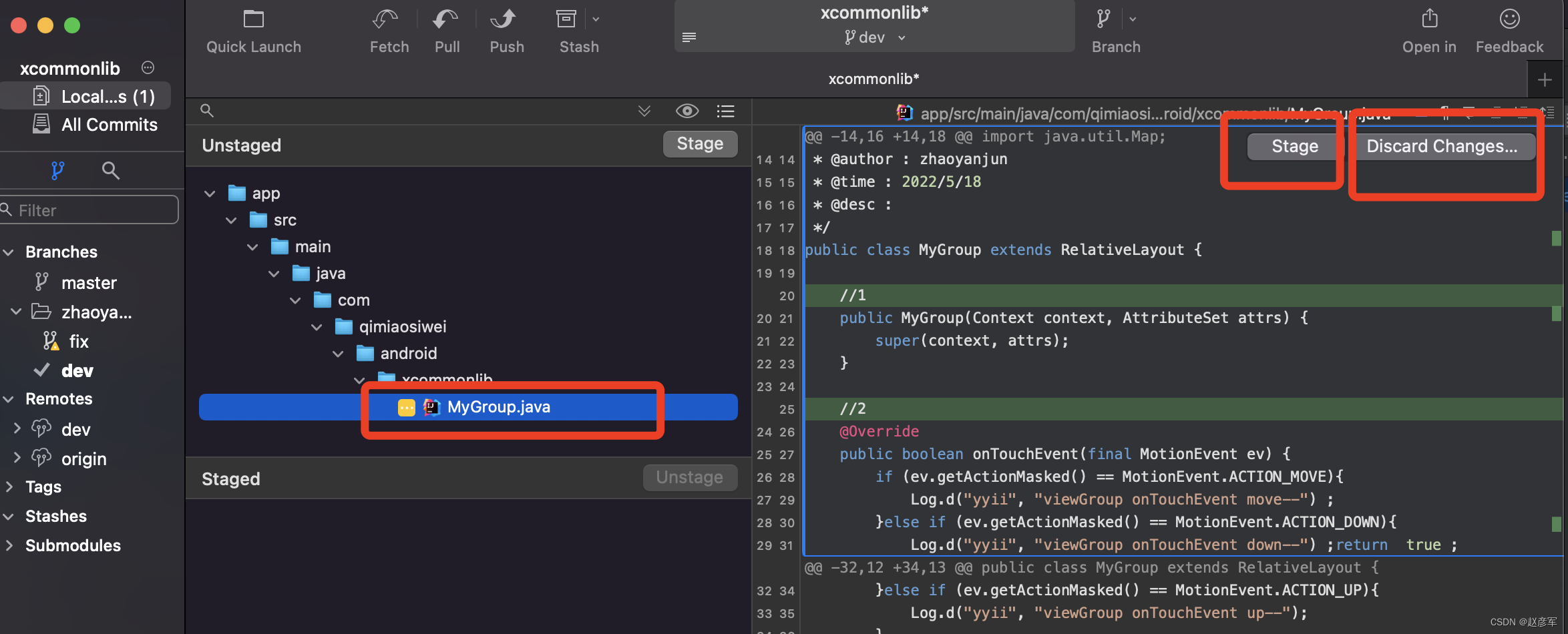
Task: Create a branch using the Branch icon
Action: click(x=1104, y=19)
